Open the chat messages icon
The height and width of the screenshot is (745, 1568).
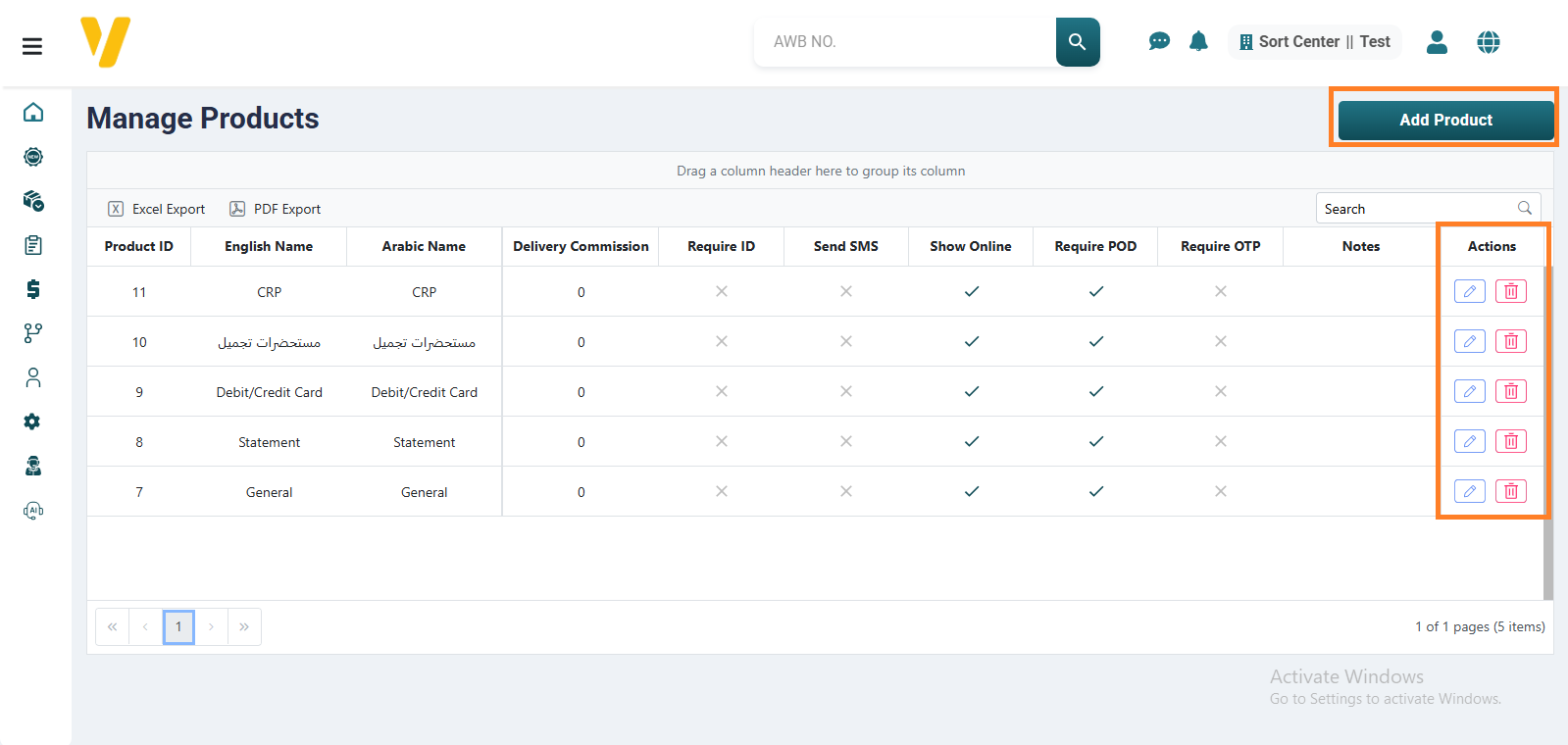(x=1159, y=41)
